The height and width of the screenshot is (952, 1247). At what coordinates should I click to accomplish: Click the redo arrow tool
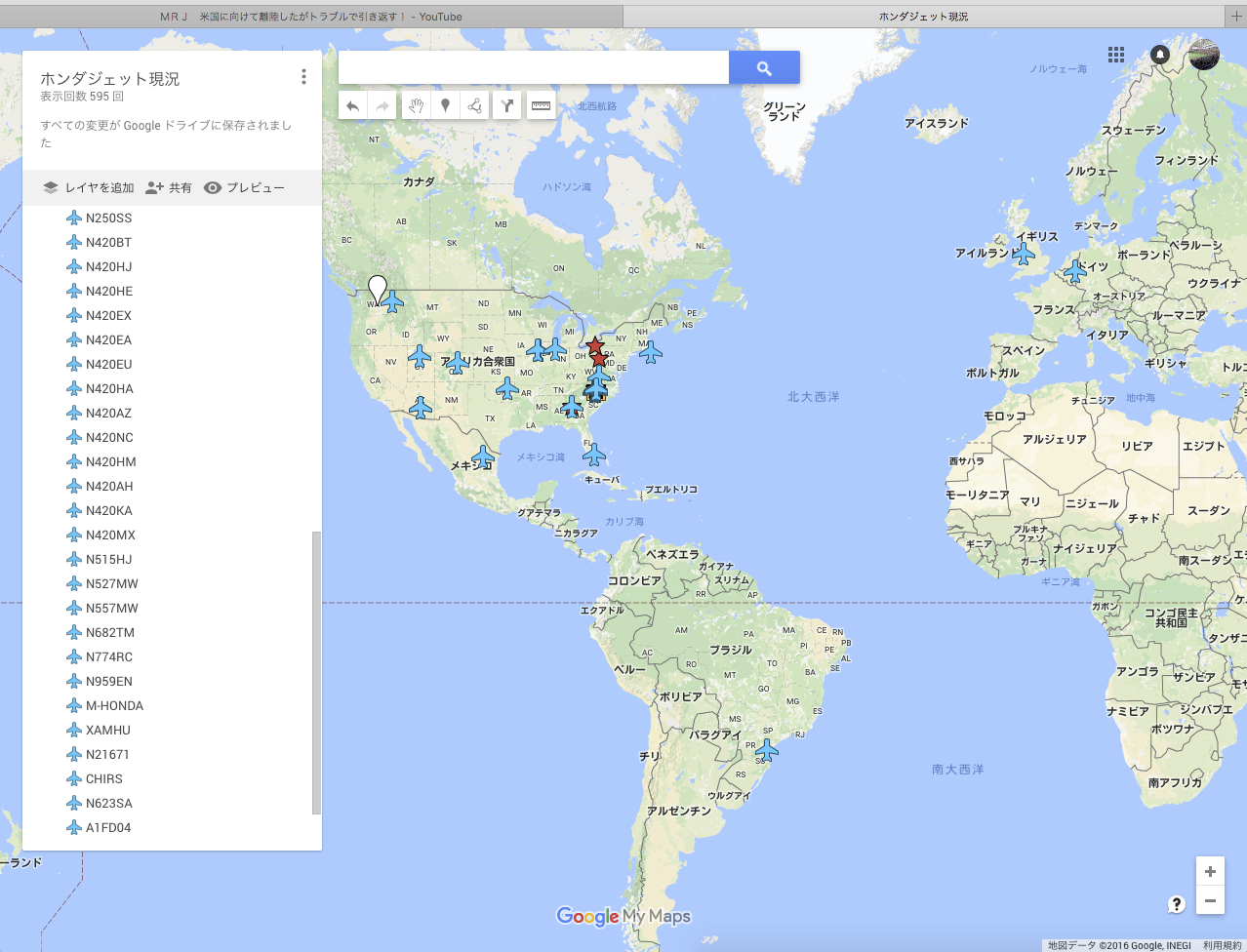pyautogui.click(x=382, y=105)
